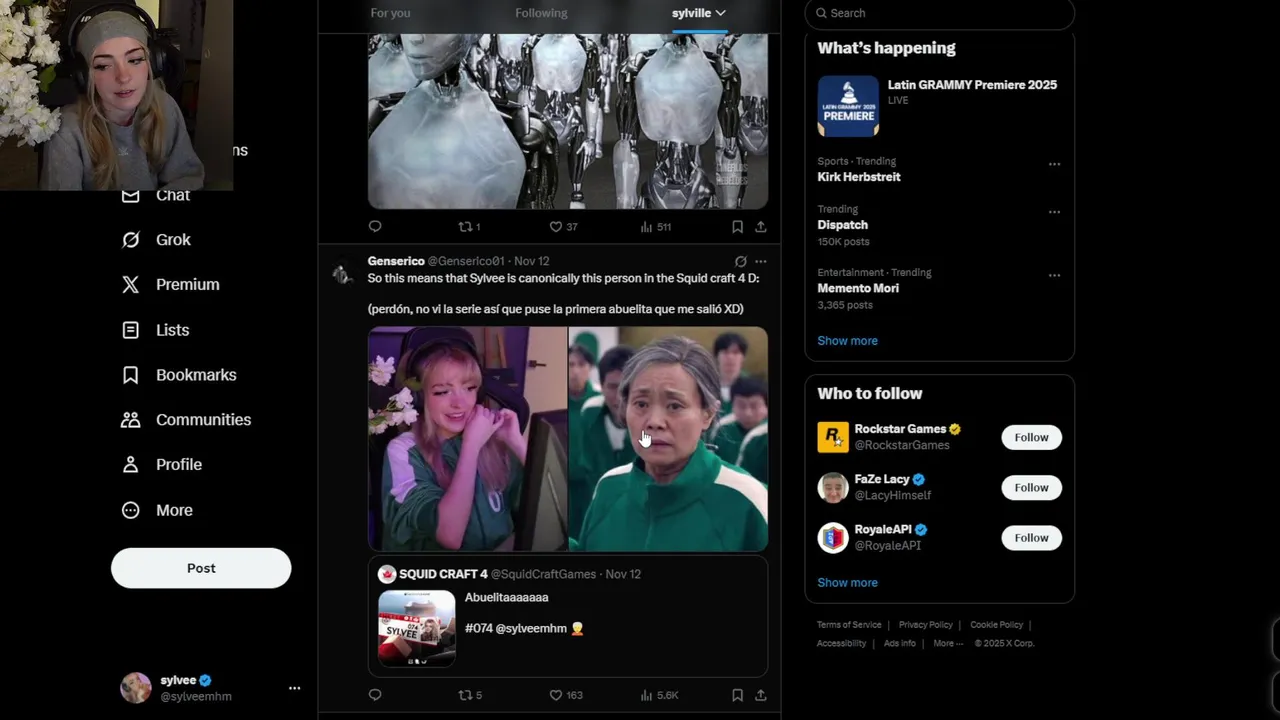Viewport: 1280px width, 720px height.
Task: Open options for Kirk Herbstreit trend
Action: tap(1054, 164)
